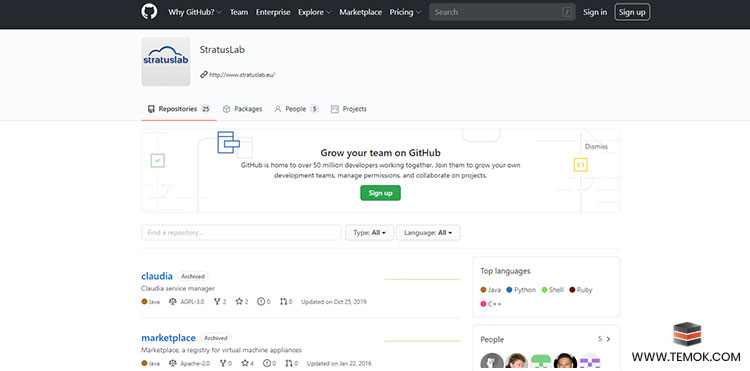Click the marketplace forks icon

(x=222, y=364)
